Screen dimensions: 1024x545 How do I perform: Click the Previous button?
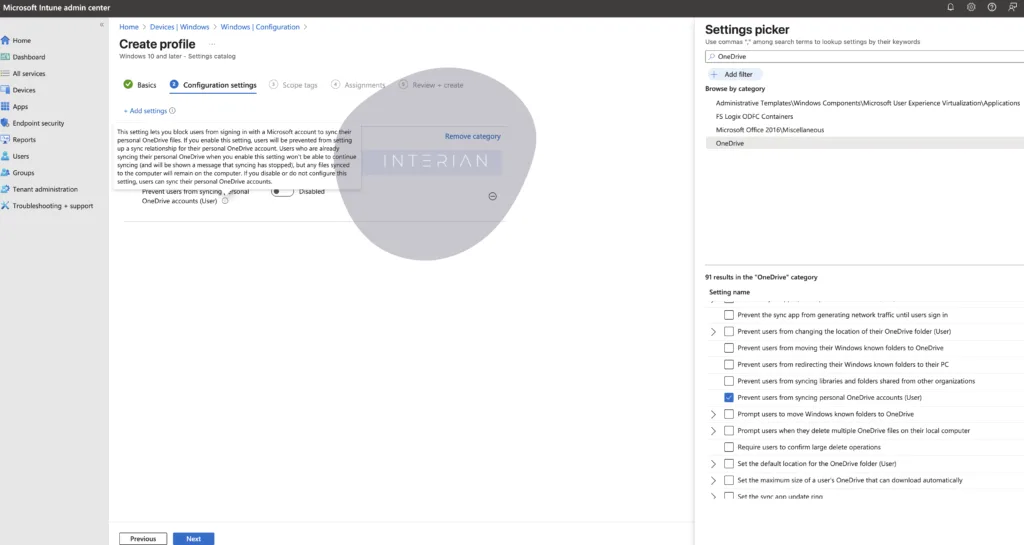pyautogui.click(x=143, y=538)
